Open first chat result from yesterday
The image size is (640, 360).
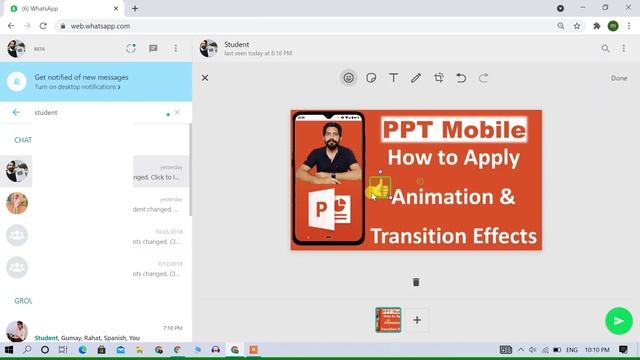tap(95, 171)
